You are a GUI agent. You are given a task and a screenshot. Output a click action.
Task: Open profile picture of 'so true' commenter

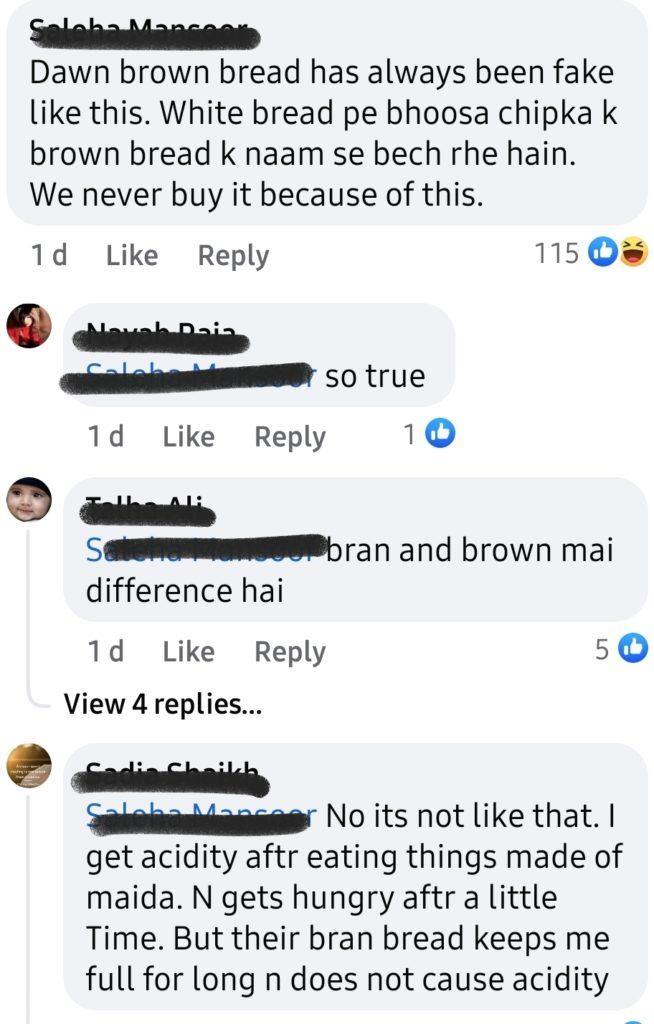click(x=29, y=325)
